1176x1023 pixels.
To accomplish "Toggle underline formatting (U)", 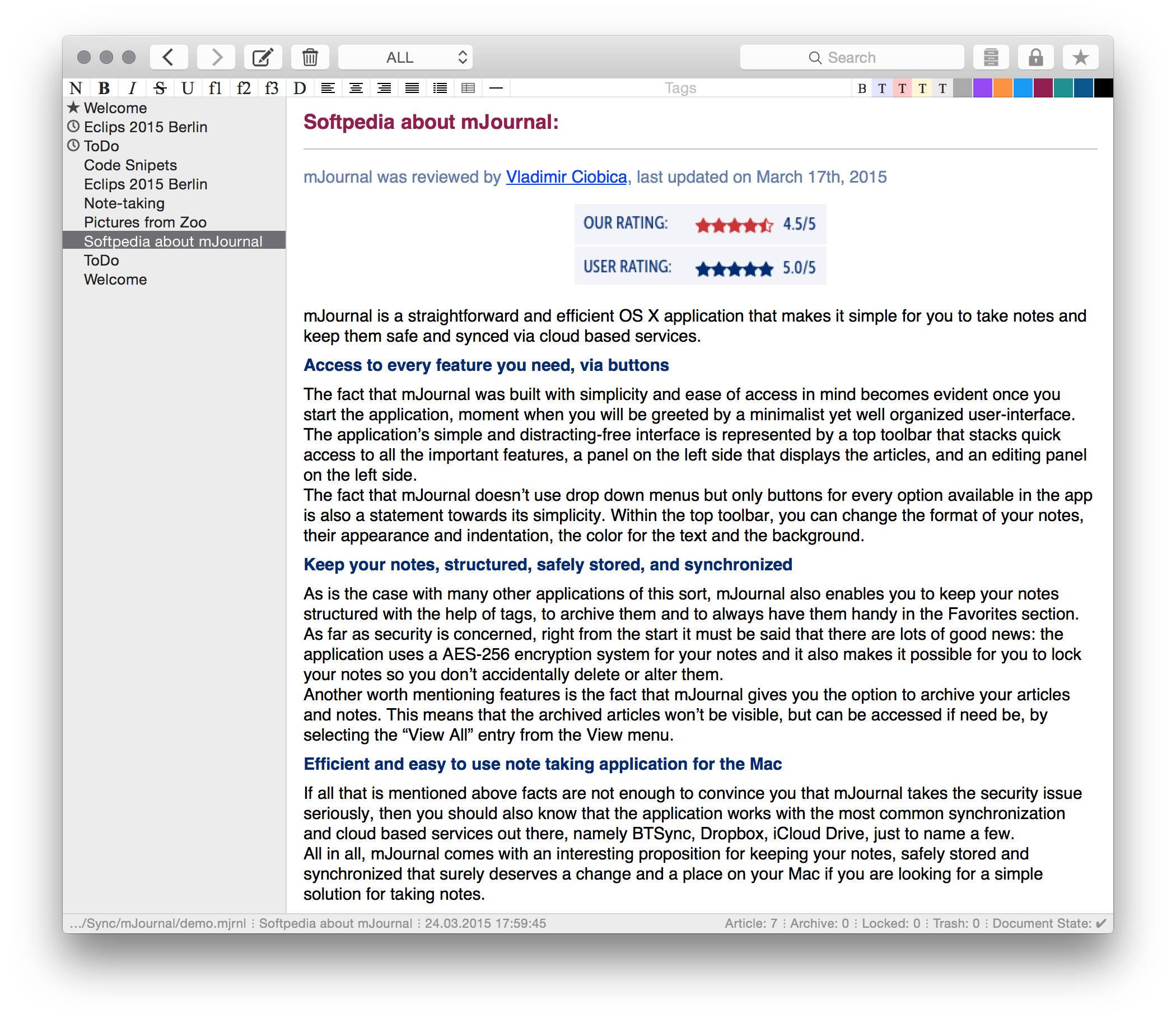I will [x=188, y=88].
